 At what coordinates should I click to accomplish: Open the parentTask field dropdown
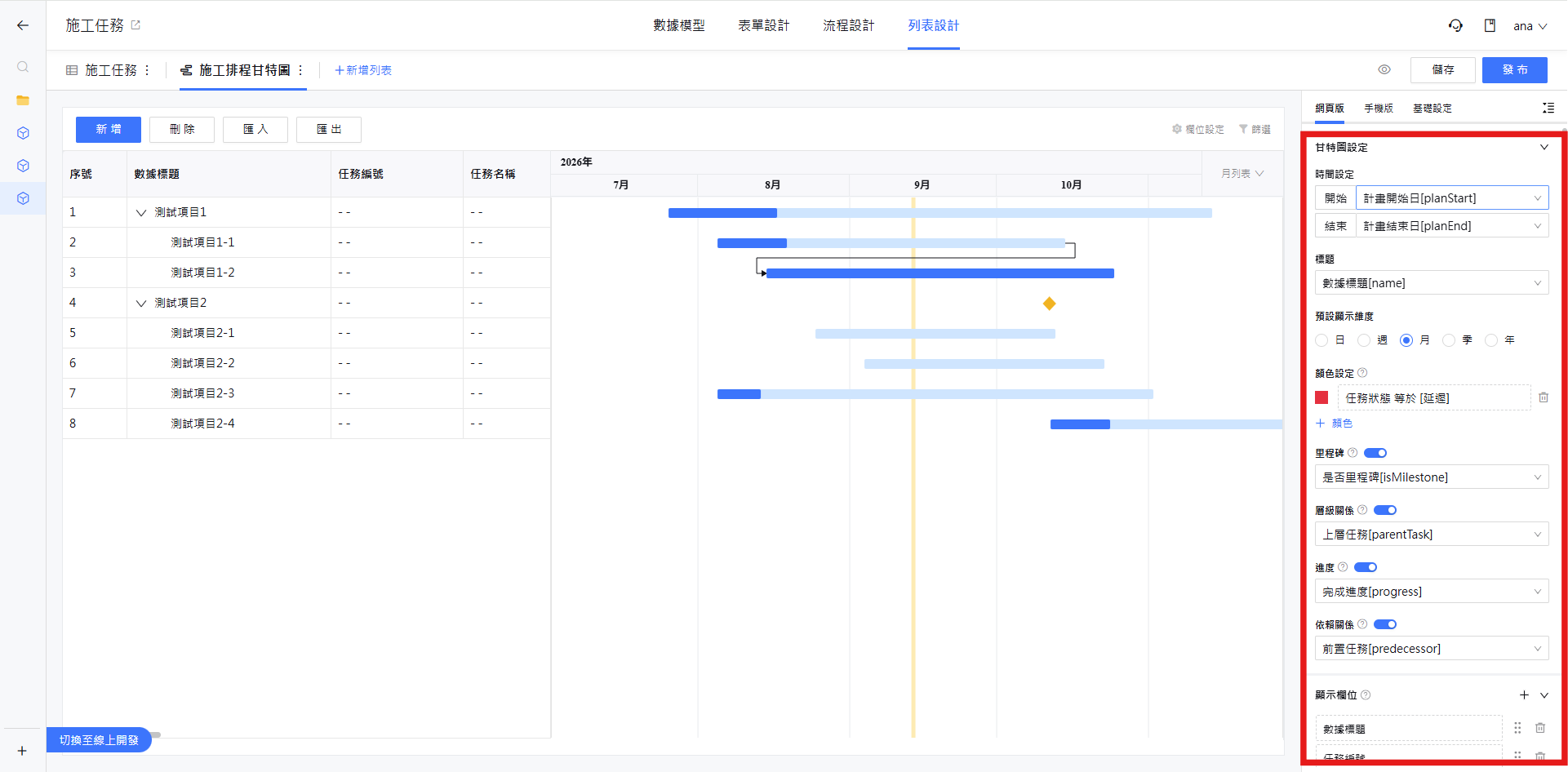(1432, 535)
